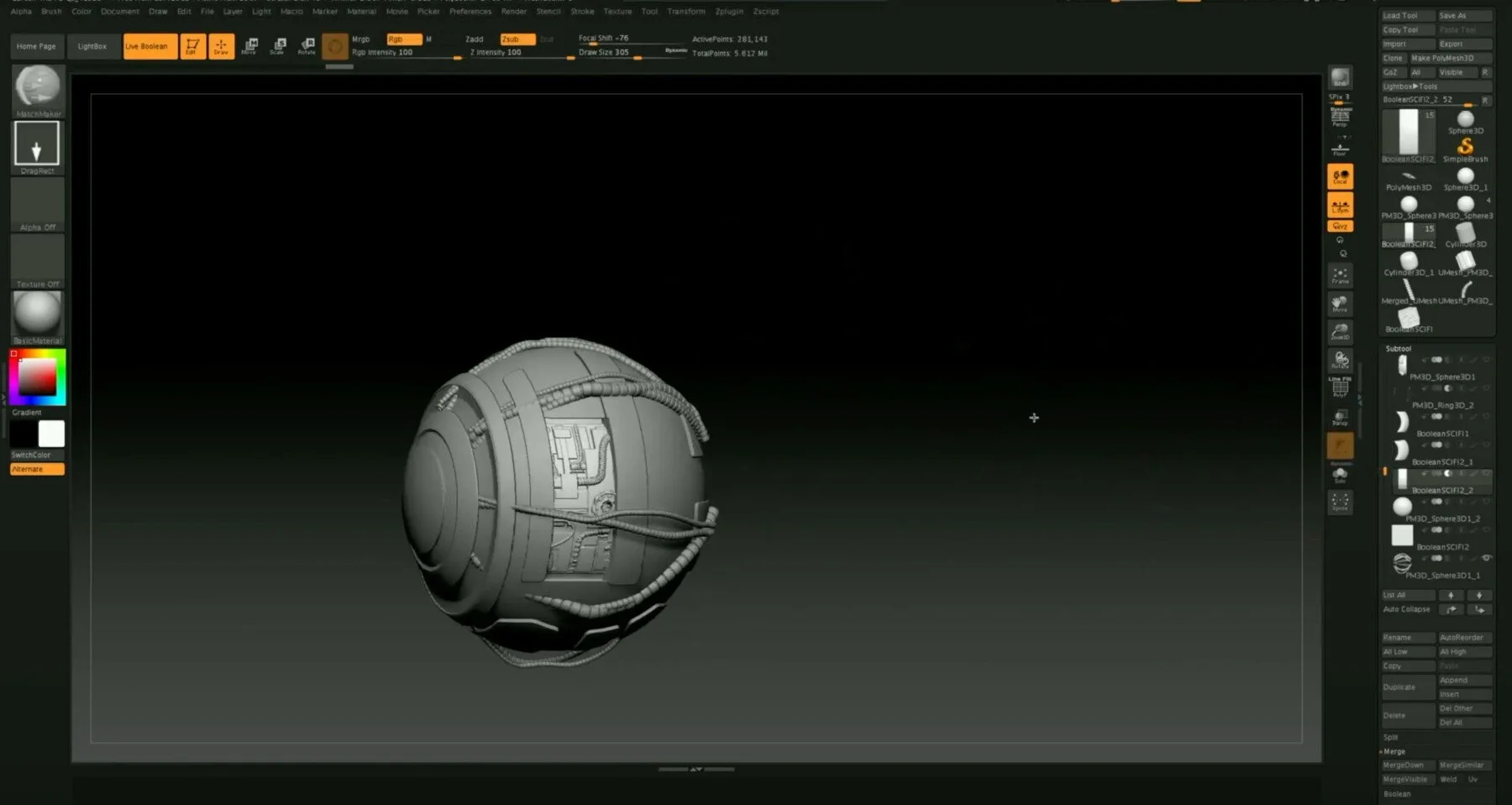Viewport: 1512px width, 805px height.
Task: Toggle the Floor grid button
Action: [x=1340, y=150]
